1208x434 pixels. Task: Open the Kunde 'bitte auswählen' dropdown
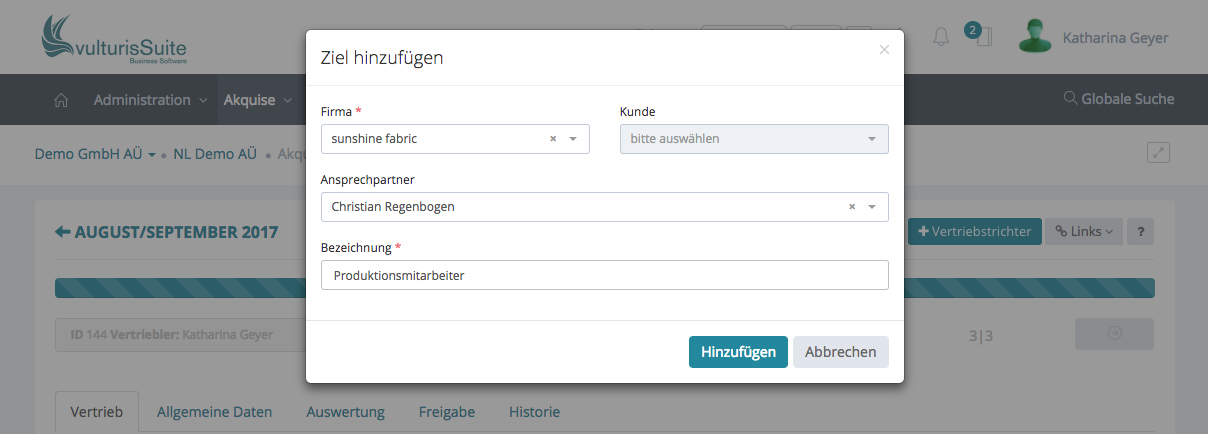pos(754,139)
